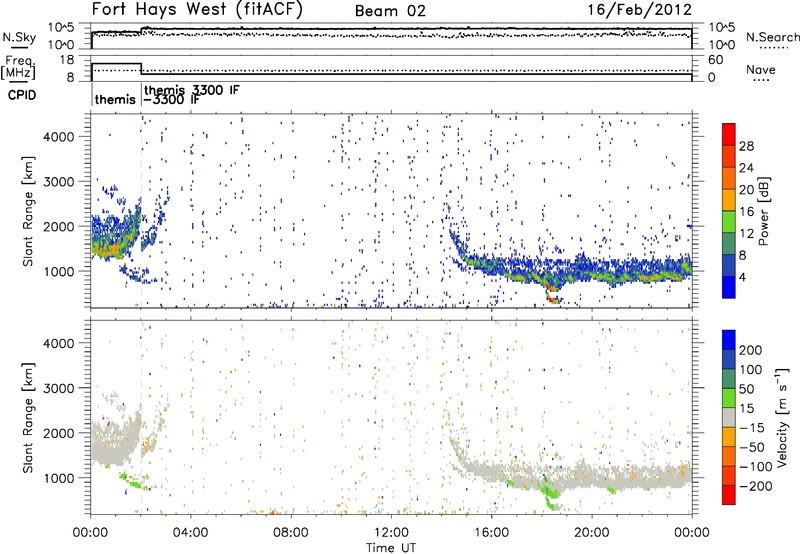This screenshot has width=800, height=554.
Task: Click the 'N.Search' legend label
Action: tap(772, 37)
